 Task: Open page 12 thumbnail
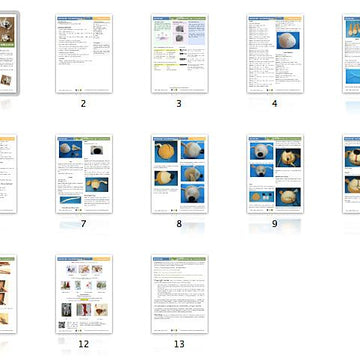(x=84, y=294)
